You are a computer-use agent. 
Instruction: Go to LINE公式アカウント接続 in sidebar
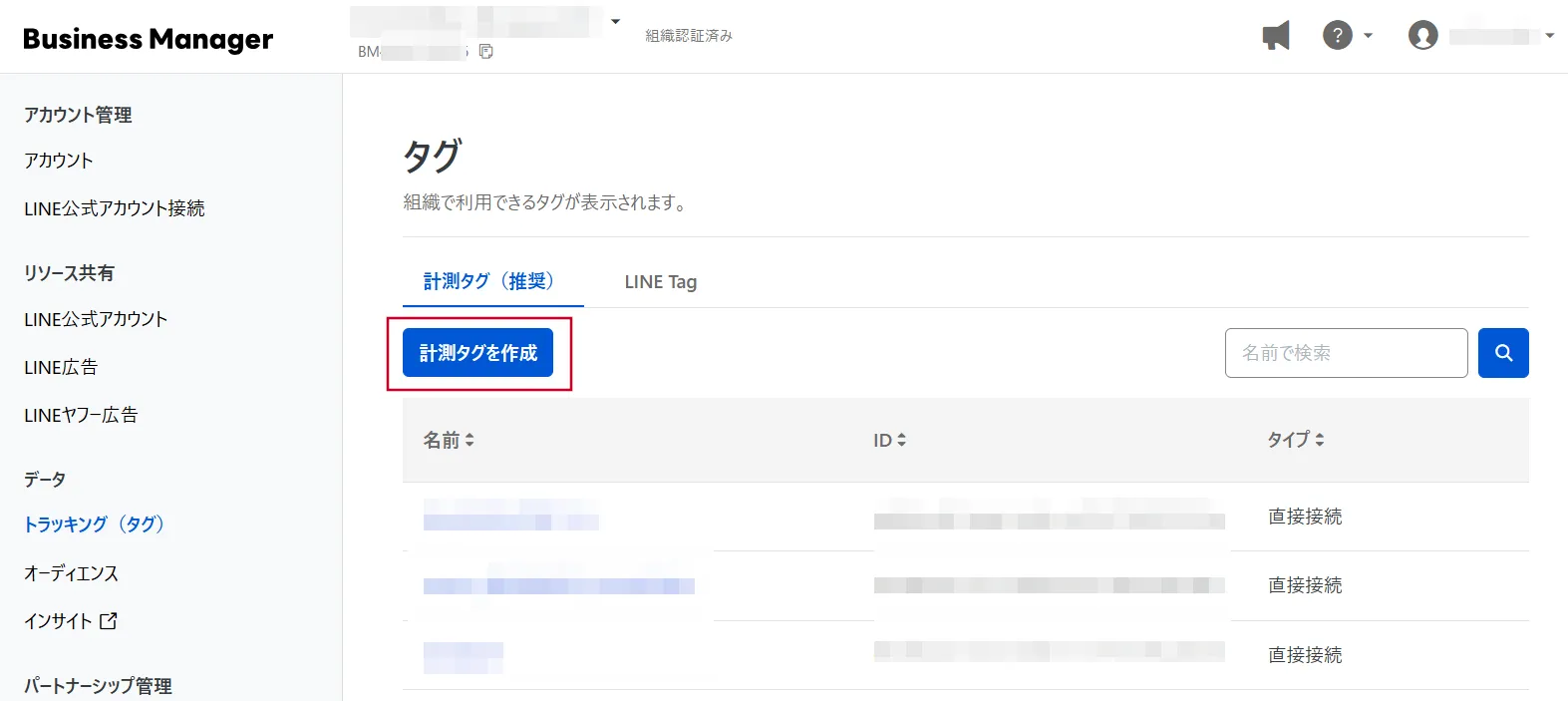pyautogui.click(x=115, y=208)
